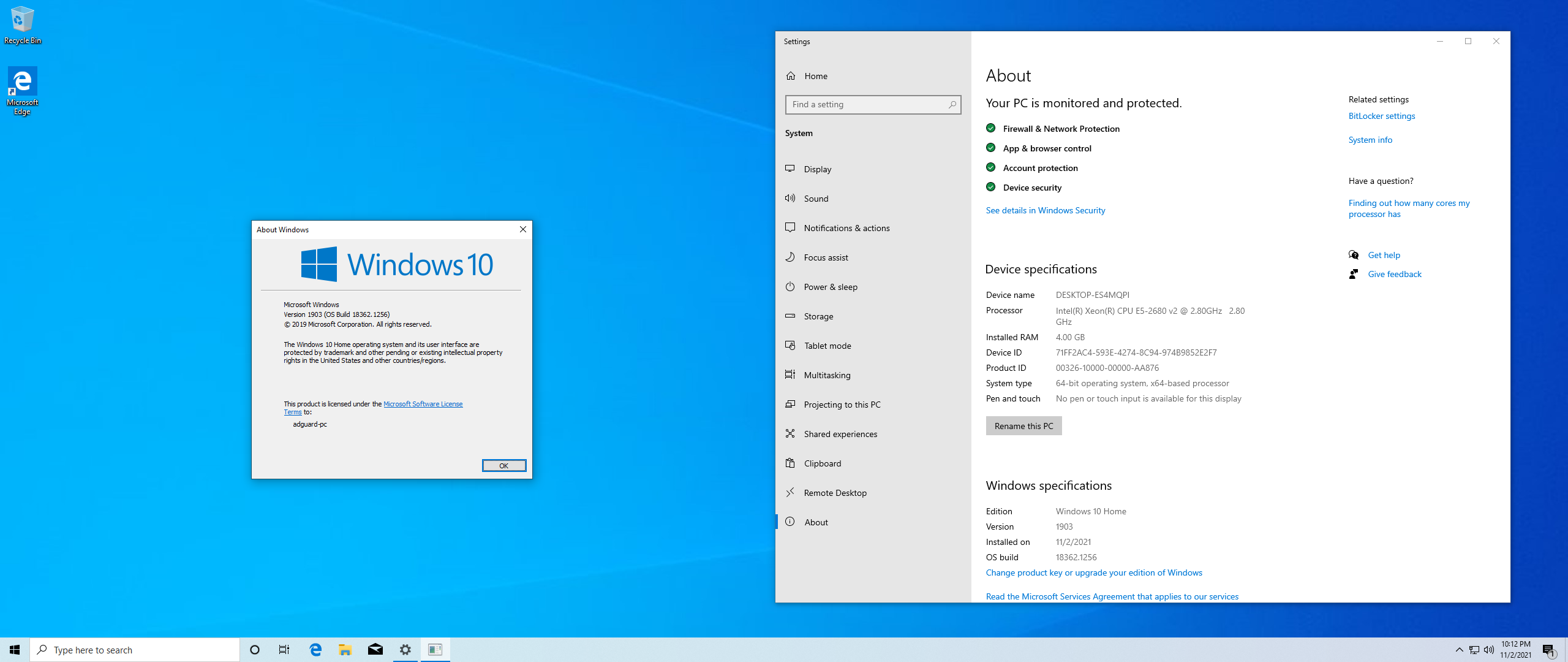Select the Display monitor icon

point(790,169)
